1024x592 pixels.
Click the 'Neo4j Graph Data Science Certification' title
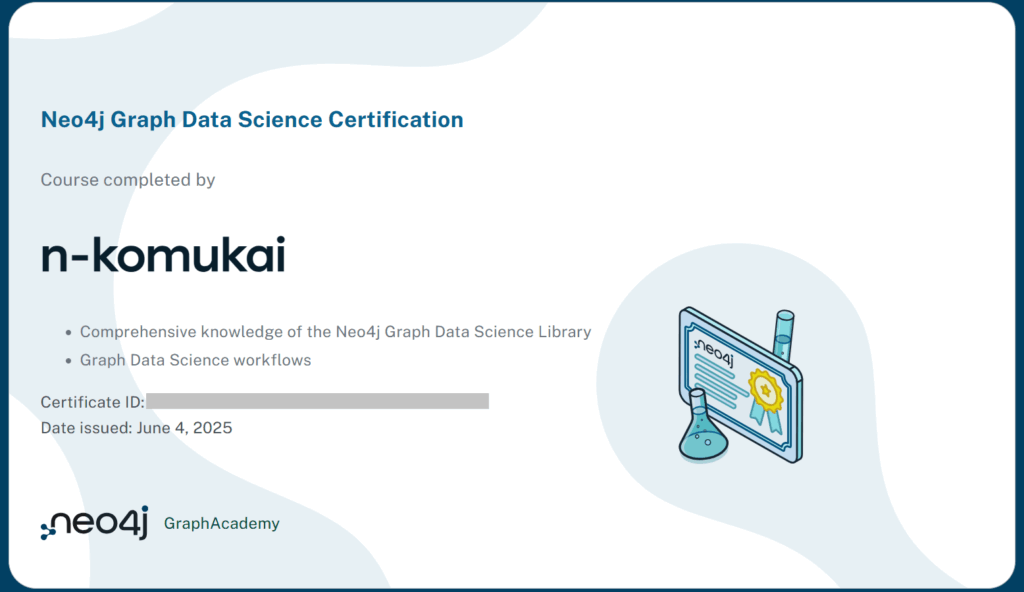252,120
